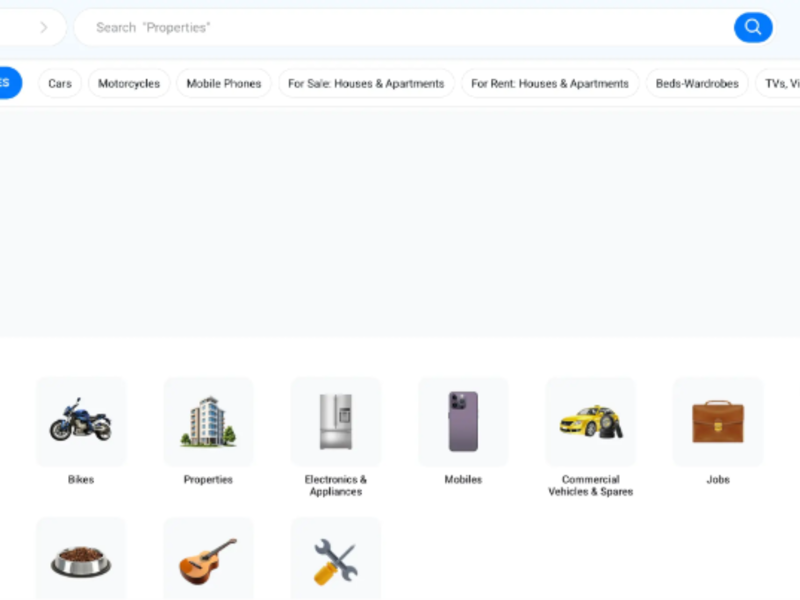Image resolution: width=800 pixels, height=600 pixels.
Task: Choose For Rent: Houses & Apartments
Action: click(550, 83)
